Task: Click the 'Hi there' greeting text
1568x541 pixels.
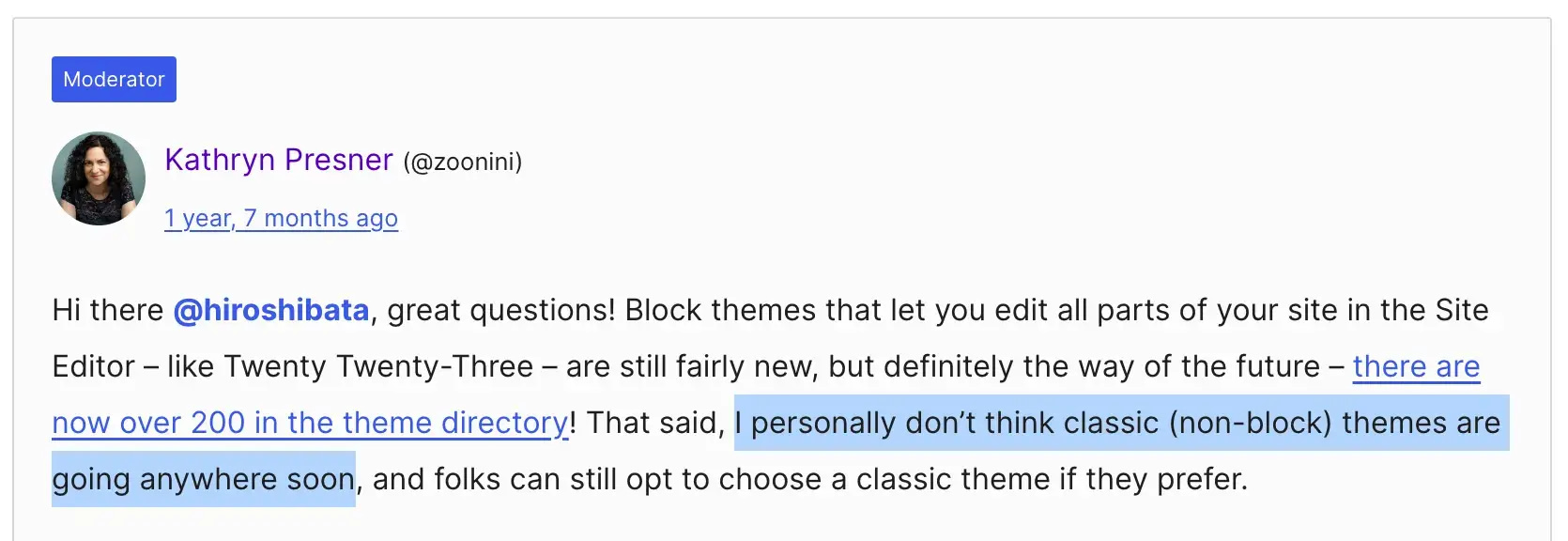Action: point(108,310)
